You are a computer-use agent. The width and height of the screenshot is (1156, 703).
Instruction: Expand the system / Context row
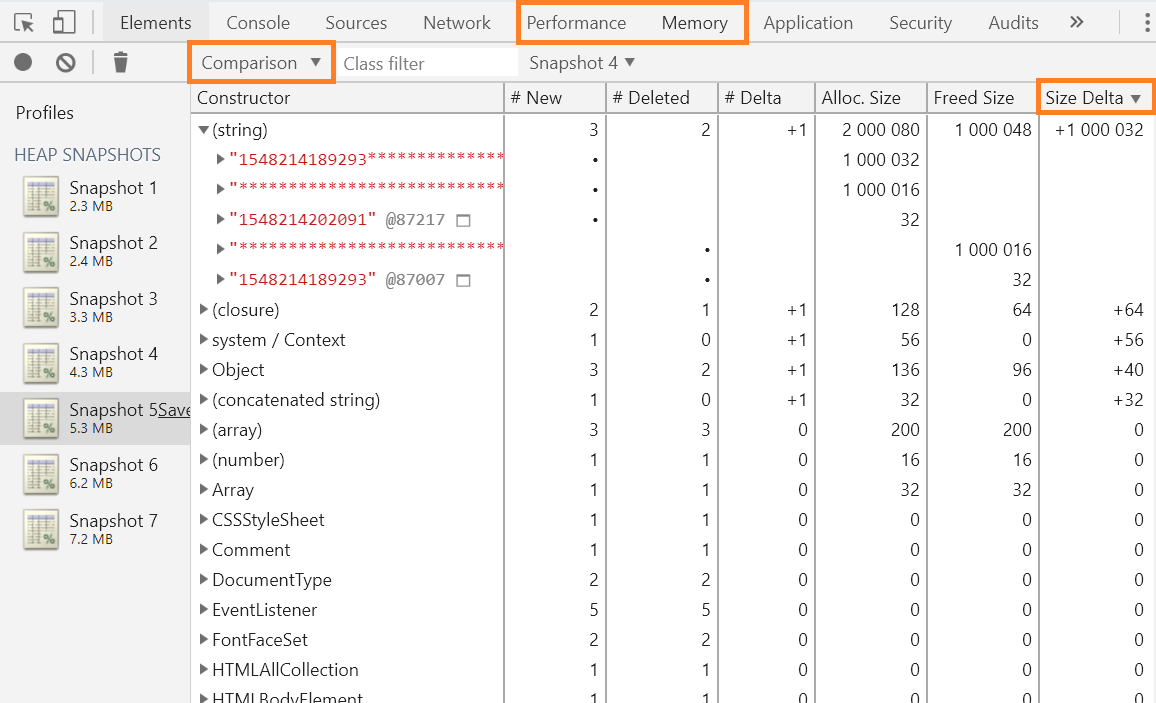coord(204,340)
